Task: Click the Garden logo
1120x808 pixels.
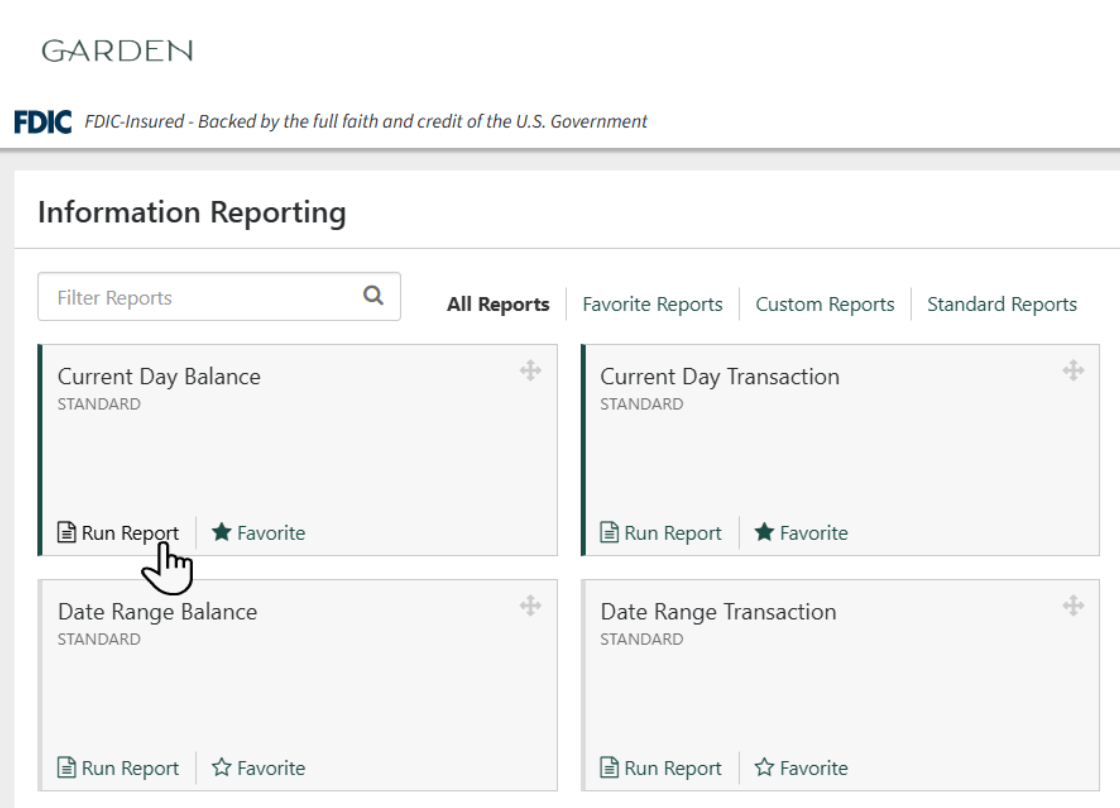Action: (117, 51)
